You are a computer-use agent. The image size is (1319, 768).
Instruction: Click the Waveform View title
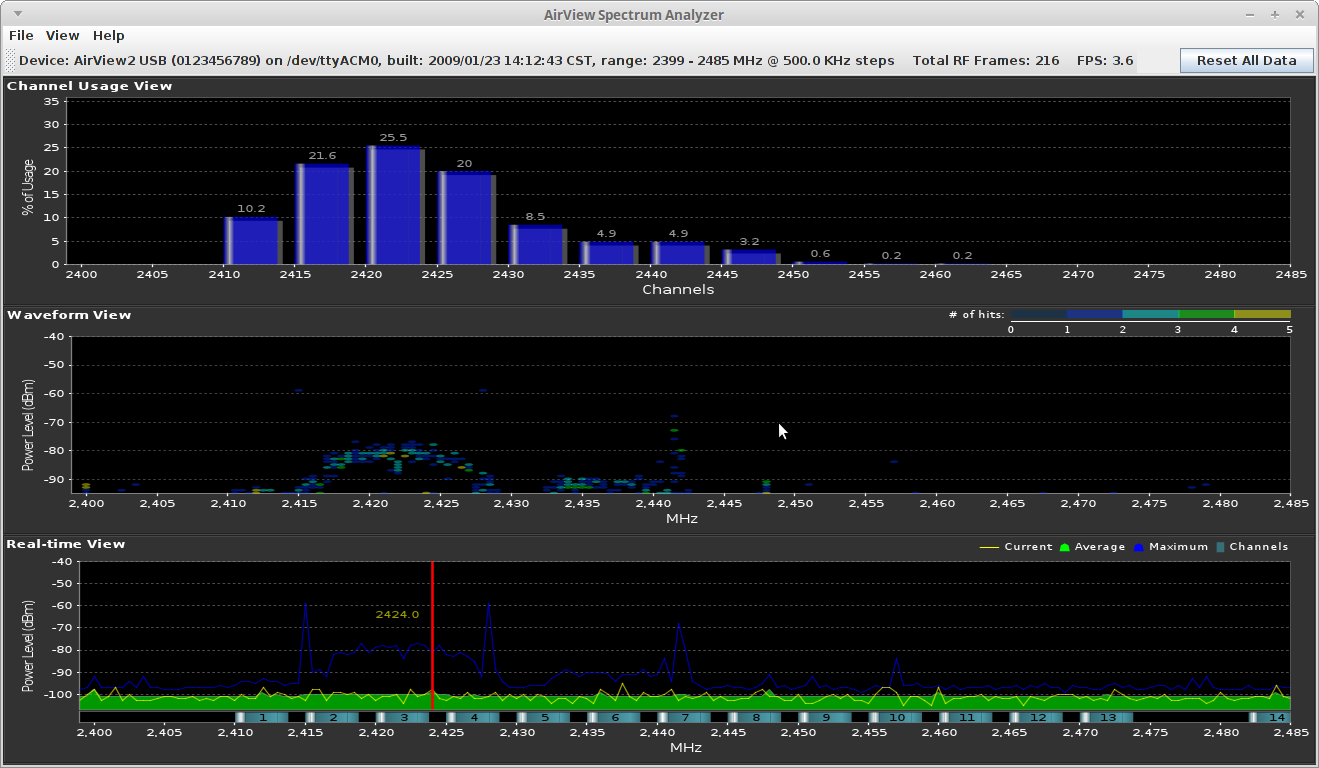(x=69, y=315)
